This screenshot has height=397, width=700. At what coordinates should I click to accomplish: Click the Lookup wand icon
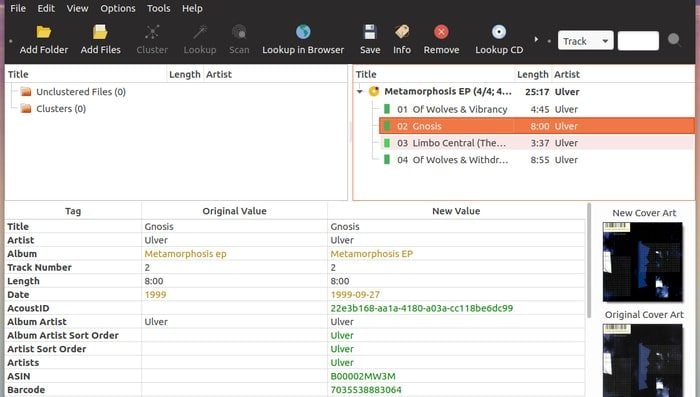click(x=200, y=32)
